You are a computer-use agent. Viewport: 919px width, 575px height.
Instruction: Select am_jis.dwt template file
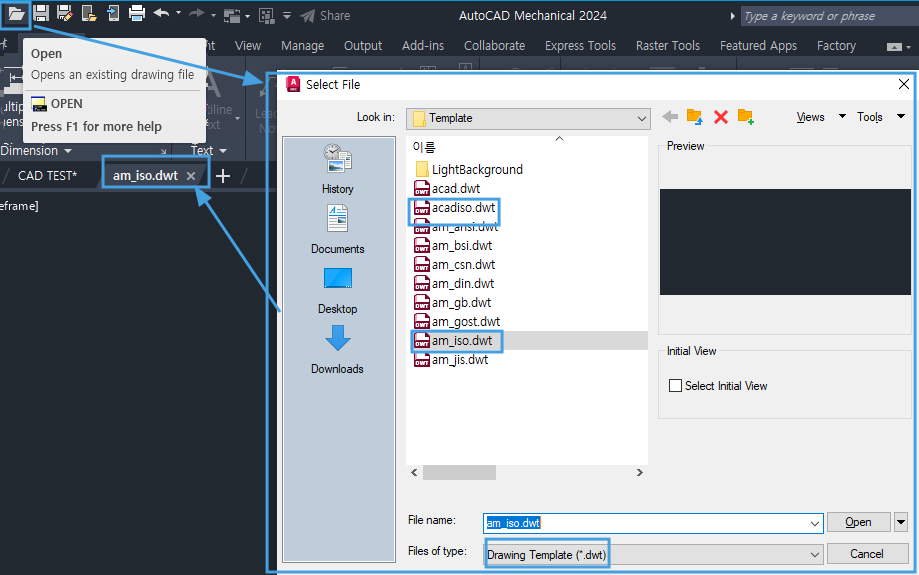pyautogui.click(x=451, y=360)
